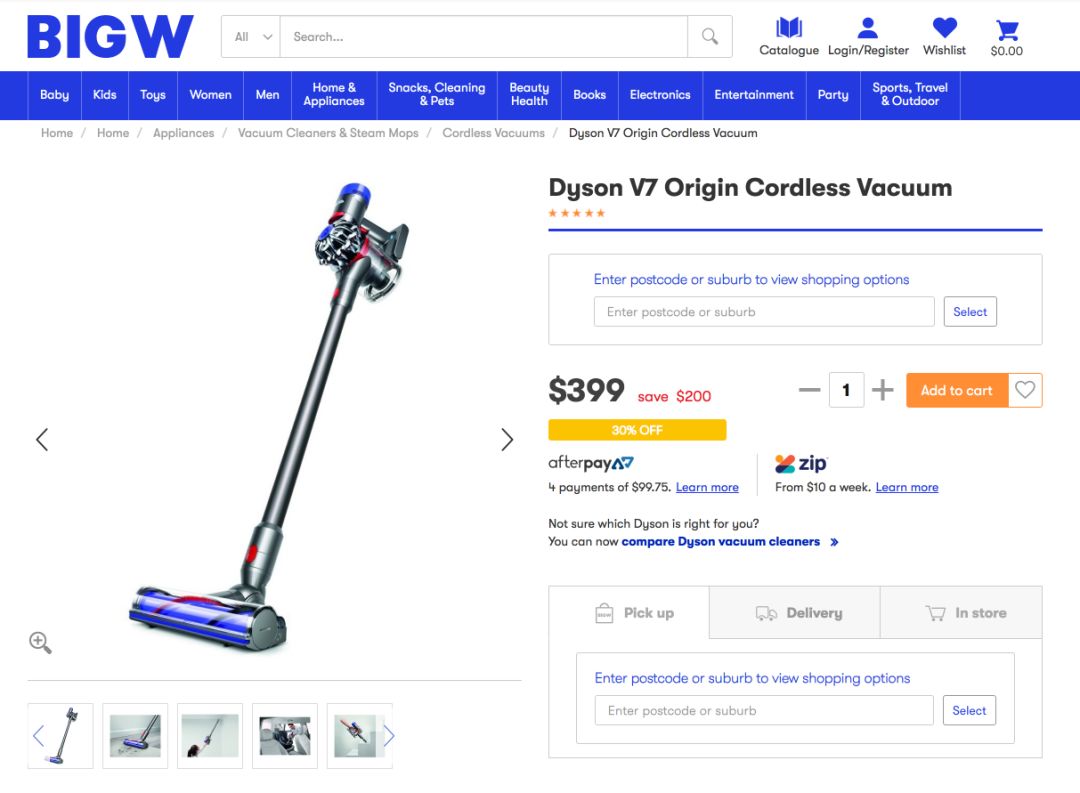1080x793 pixels.
Task: Open the All category search dropdown
Action: click(251, 37)
